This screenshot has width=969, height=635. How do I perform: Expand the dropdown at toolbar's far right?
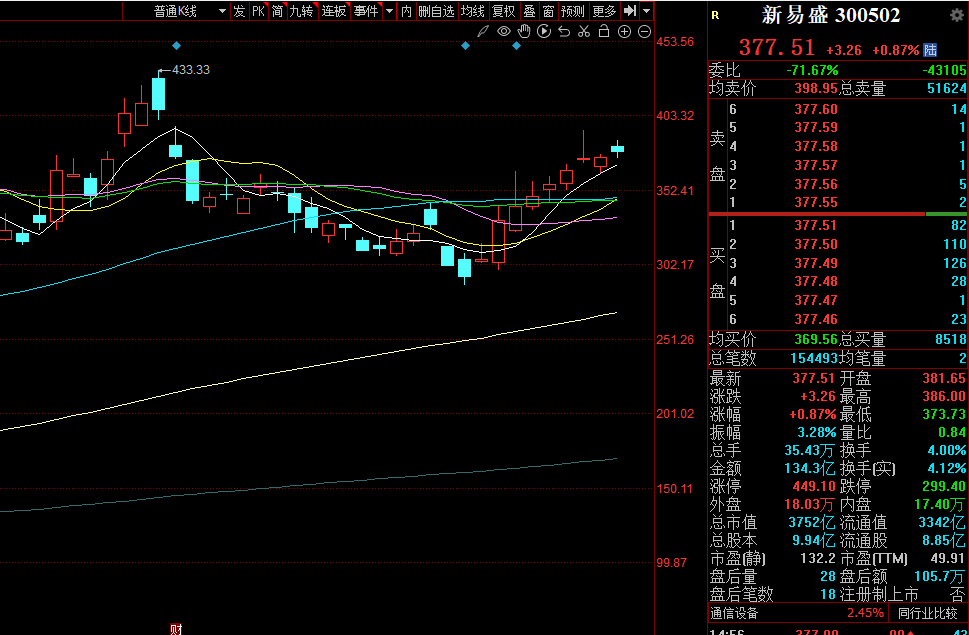click(647, 11)
